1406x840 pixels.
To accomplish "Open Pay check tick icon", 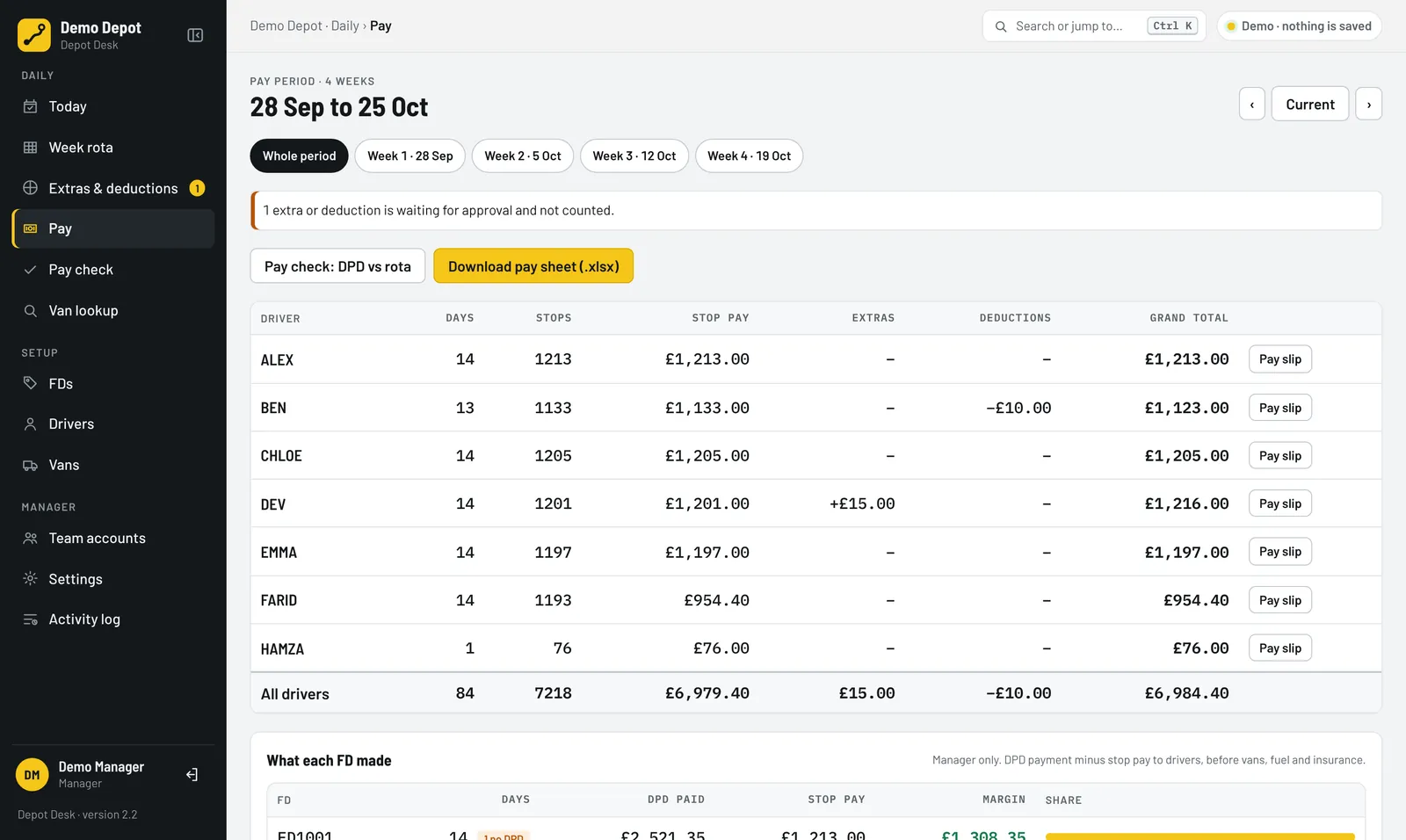I will tap(30, 270).
